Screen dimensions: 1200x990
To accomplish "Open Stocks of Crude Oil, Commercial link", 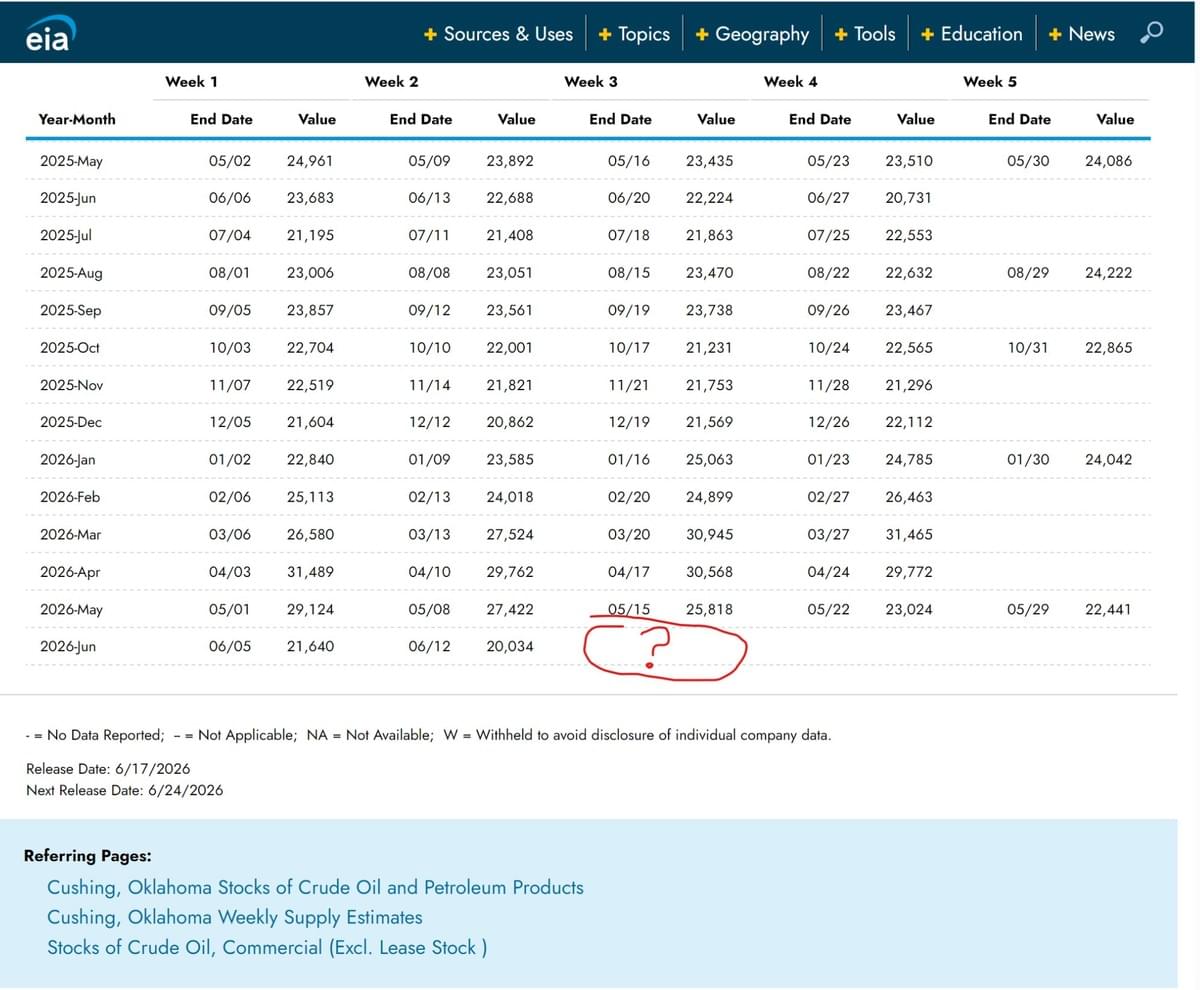I will 267,947.
